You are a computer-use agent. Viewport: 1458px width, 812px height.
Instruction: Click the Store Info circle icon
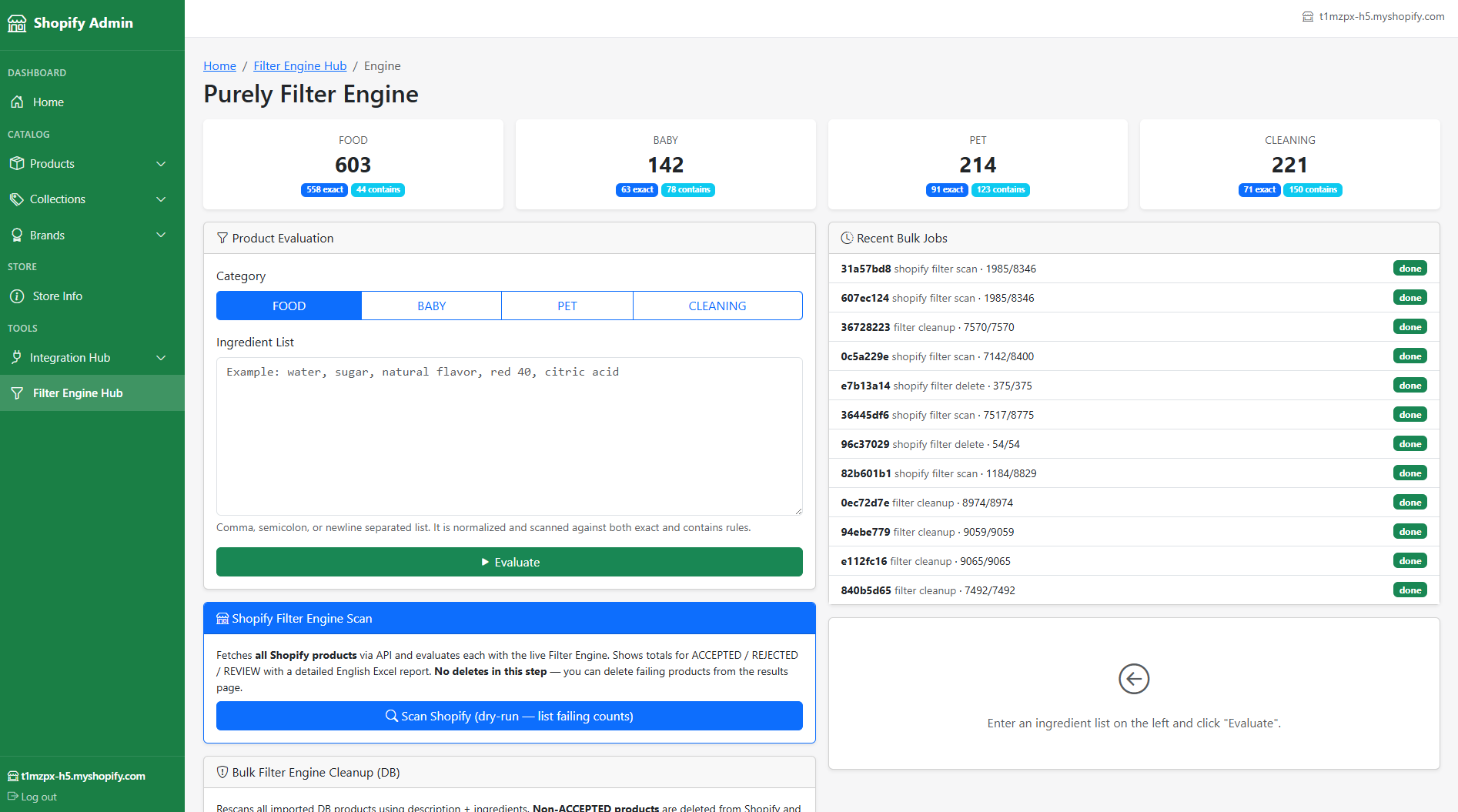(17, 296)
